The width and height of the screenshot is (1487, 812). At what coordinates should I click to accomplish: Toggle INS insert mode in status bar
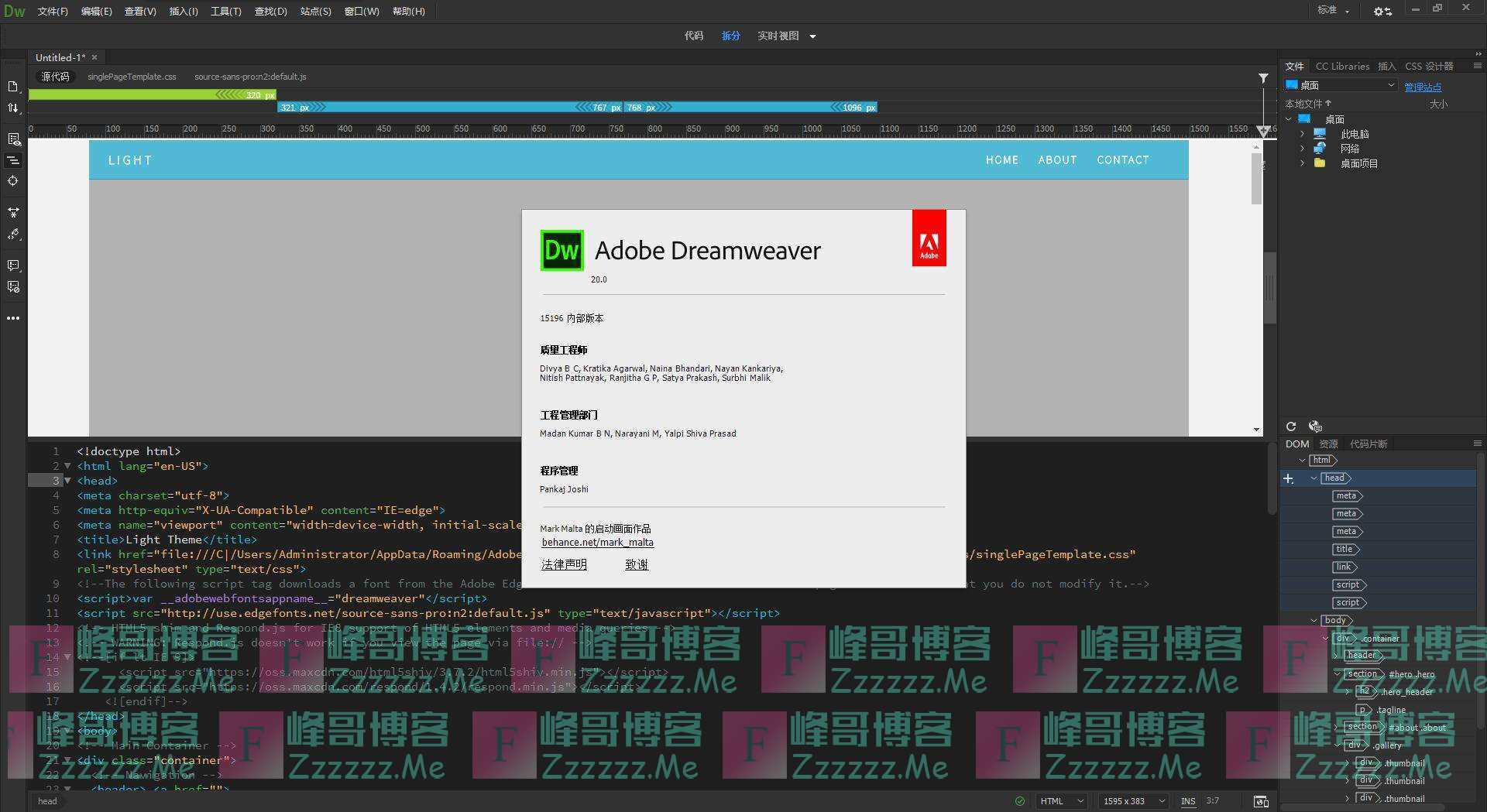(1188, 801)
